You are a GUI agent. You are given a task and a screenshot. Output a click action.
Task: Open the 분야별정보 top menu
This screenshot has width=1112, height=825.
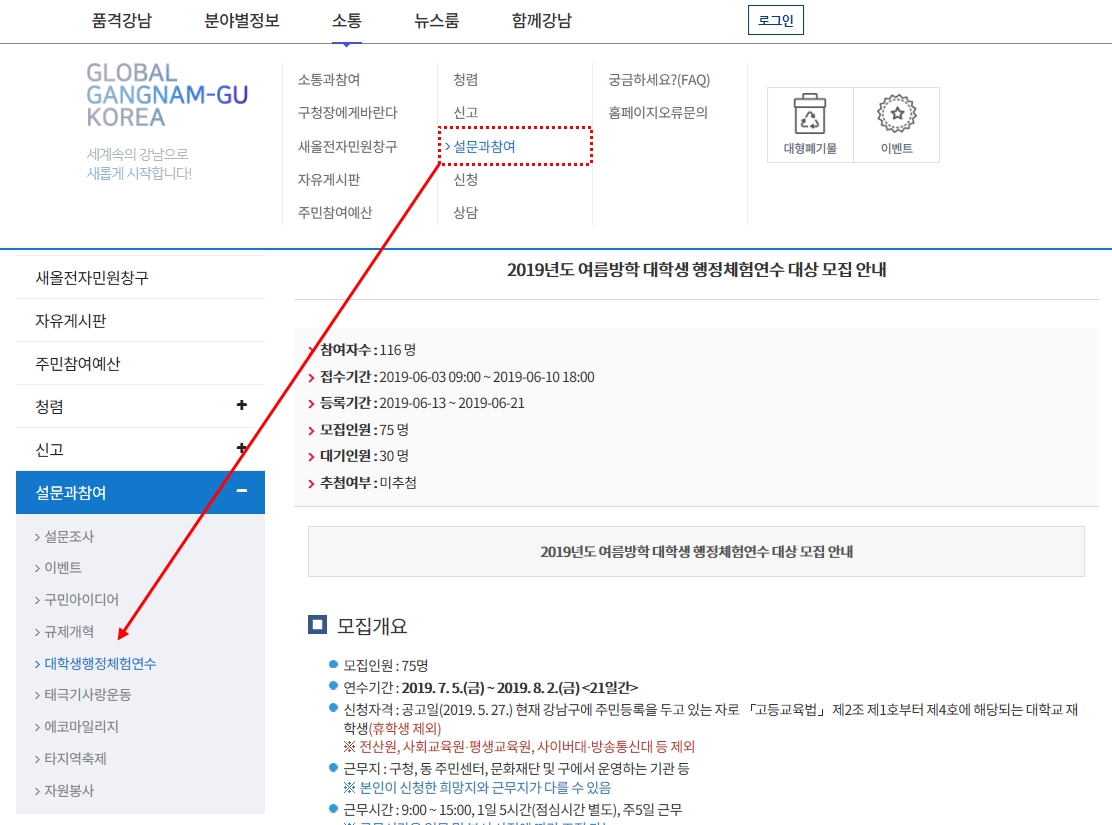point(242,21)
